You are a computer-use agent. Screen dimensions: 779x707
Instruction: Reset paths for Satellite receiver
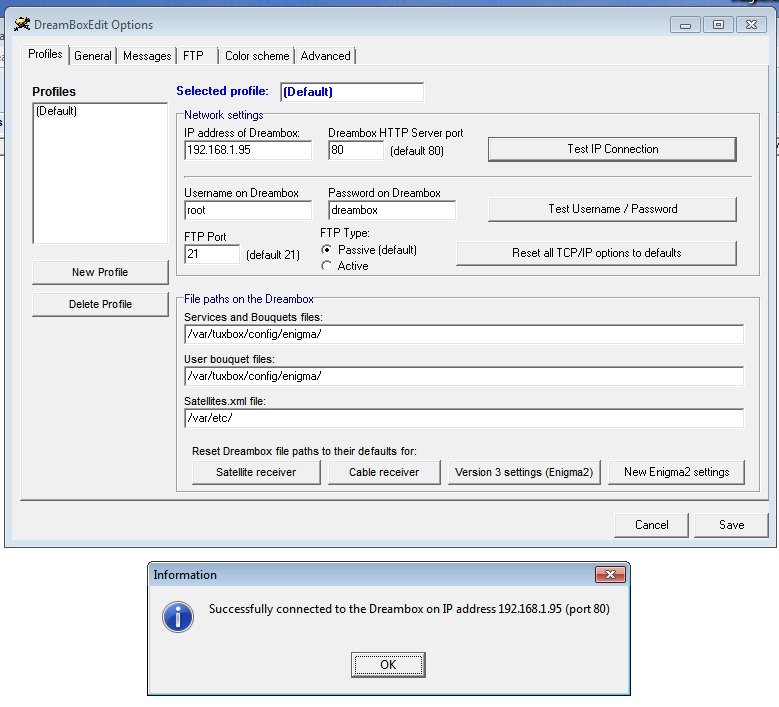click(256, 472)
